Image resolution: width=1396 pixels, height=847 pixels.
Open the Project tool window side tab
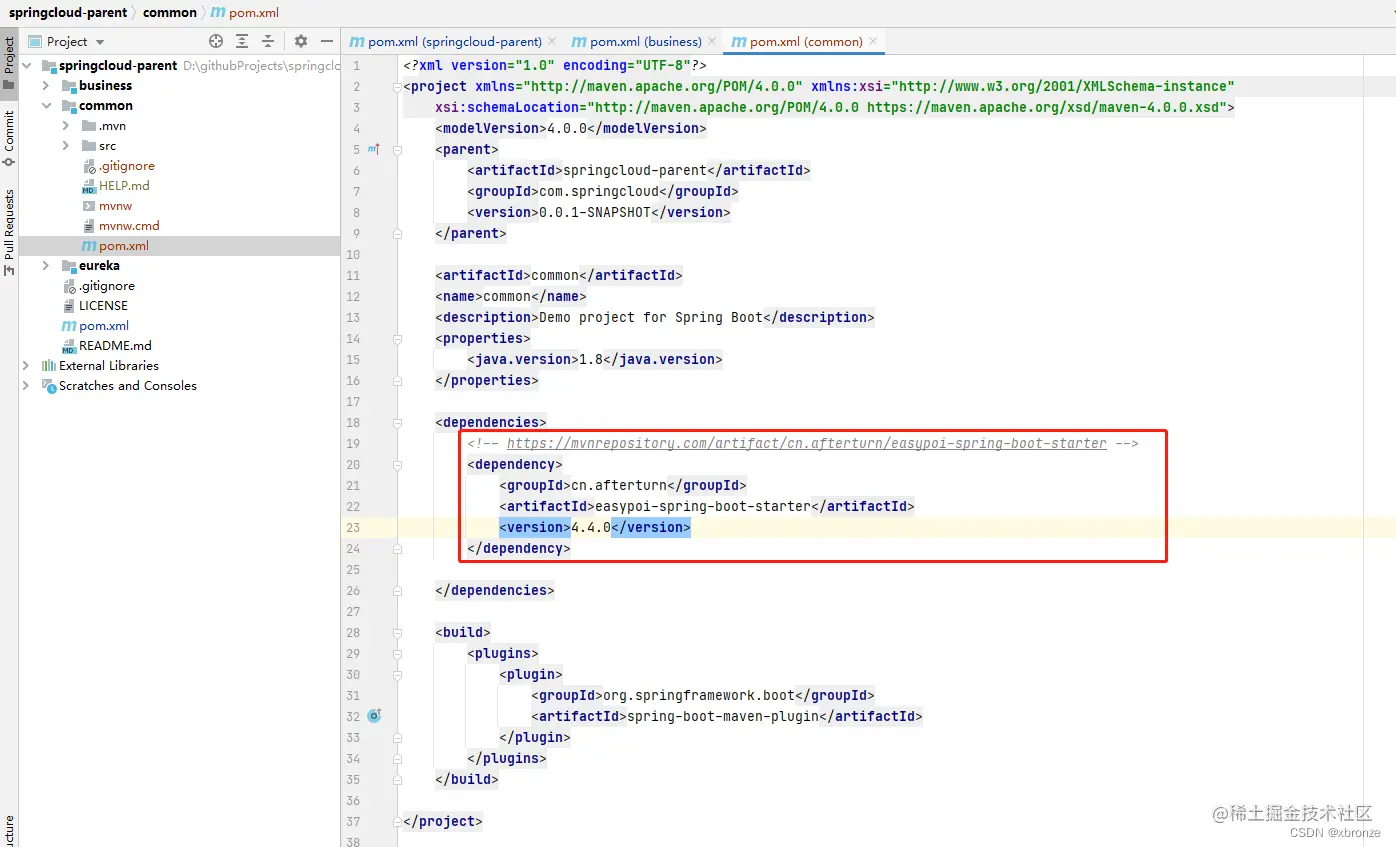(9, 62)
